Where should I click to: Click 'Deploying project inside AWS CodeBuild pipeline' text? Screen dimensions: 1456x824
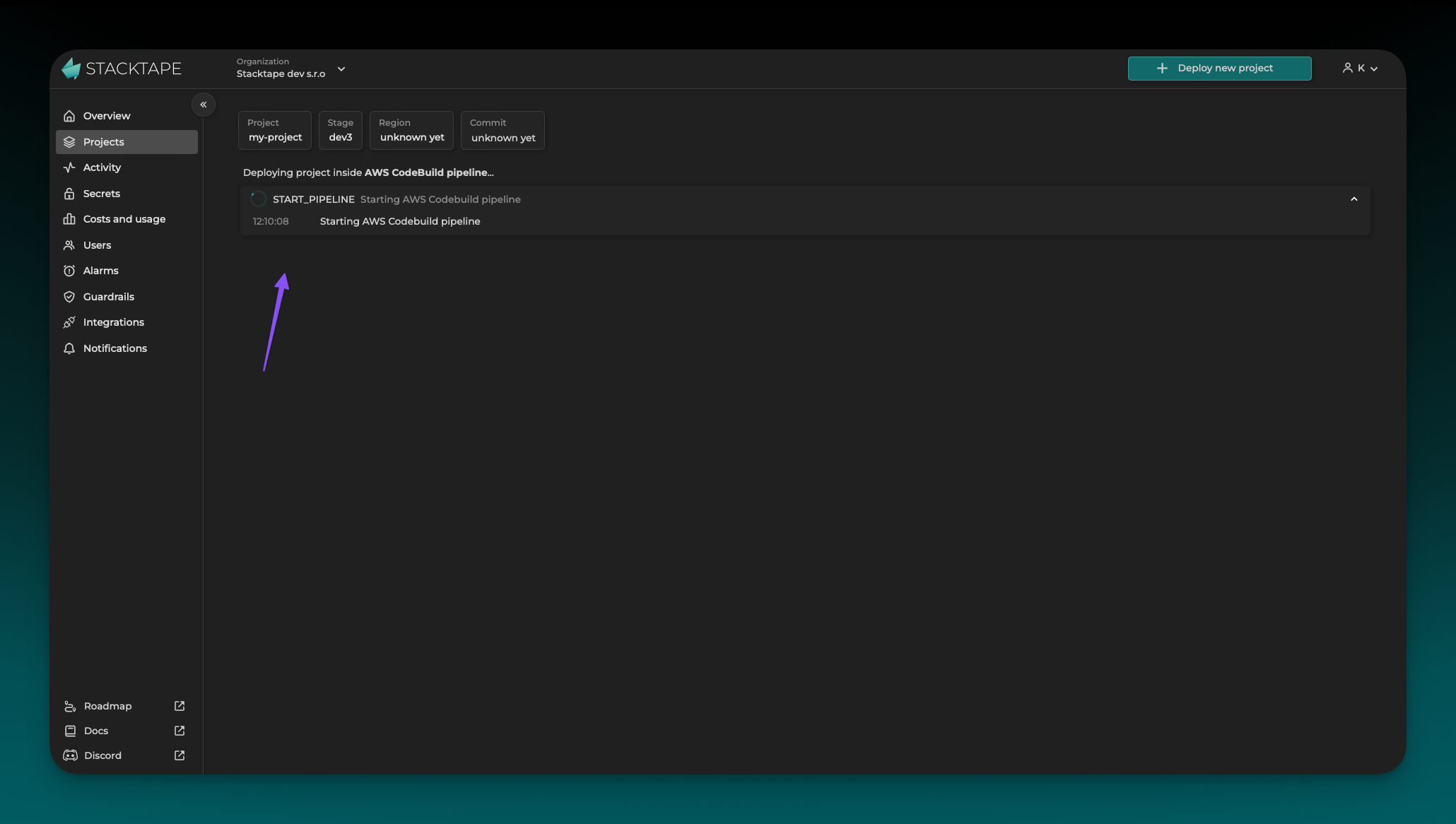click(x=368, y=172)
